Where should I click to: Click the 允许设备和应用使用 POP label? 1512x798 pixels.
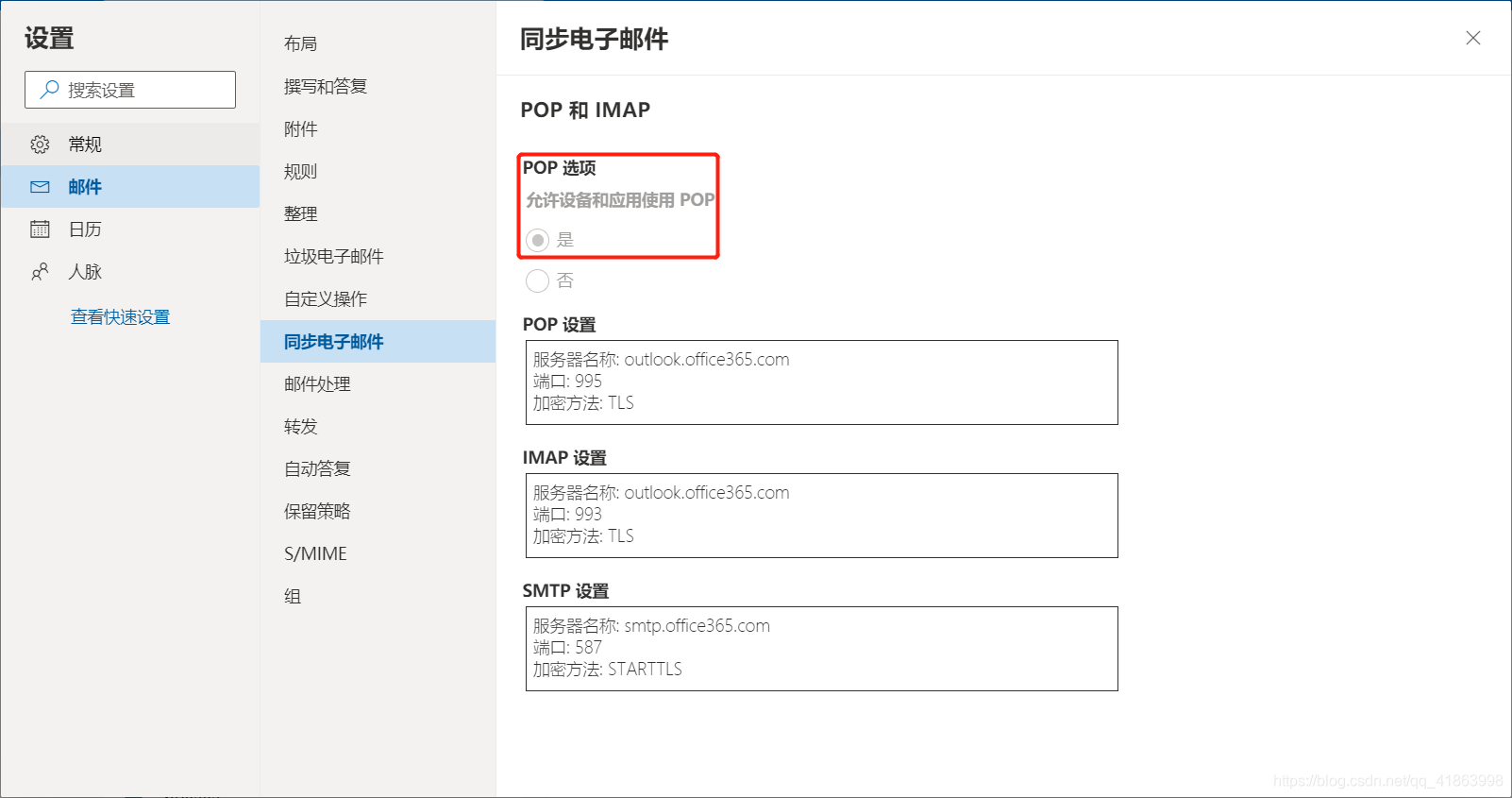pyautogui.click(x=620, y=200)
